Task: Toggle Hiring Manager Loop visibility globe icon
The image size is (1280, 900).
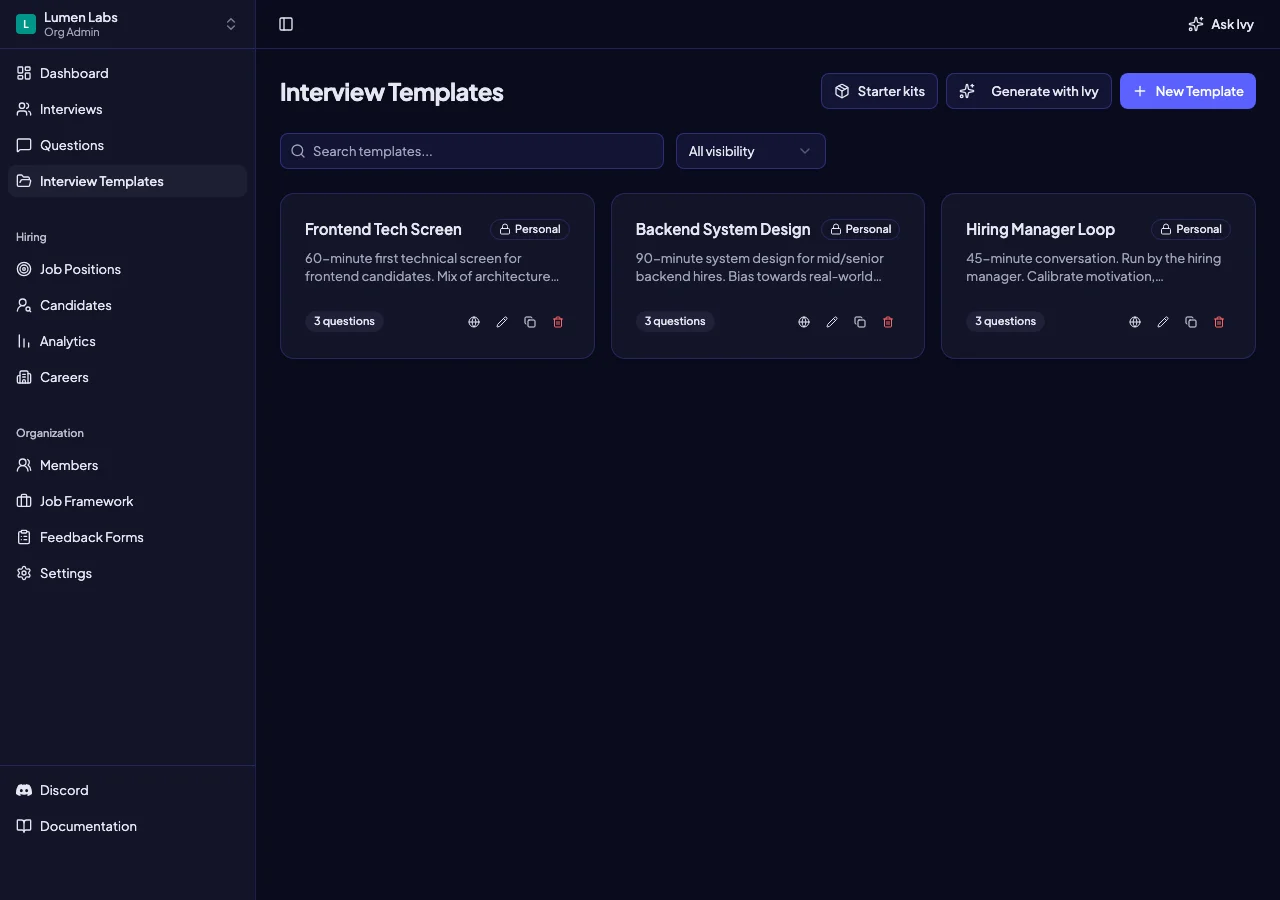Action: [x=1135, y=322]
